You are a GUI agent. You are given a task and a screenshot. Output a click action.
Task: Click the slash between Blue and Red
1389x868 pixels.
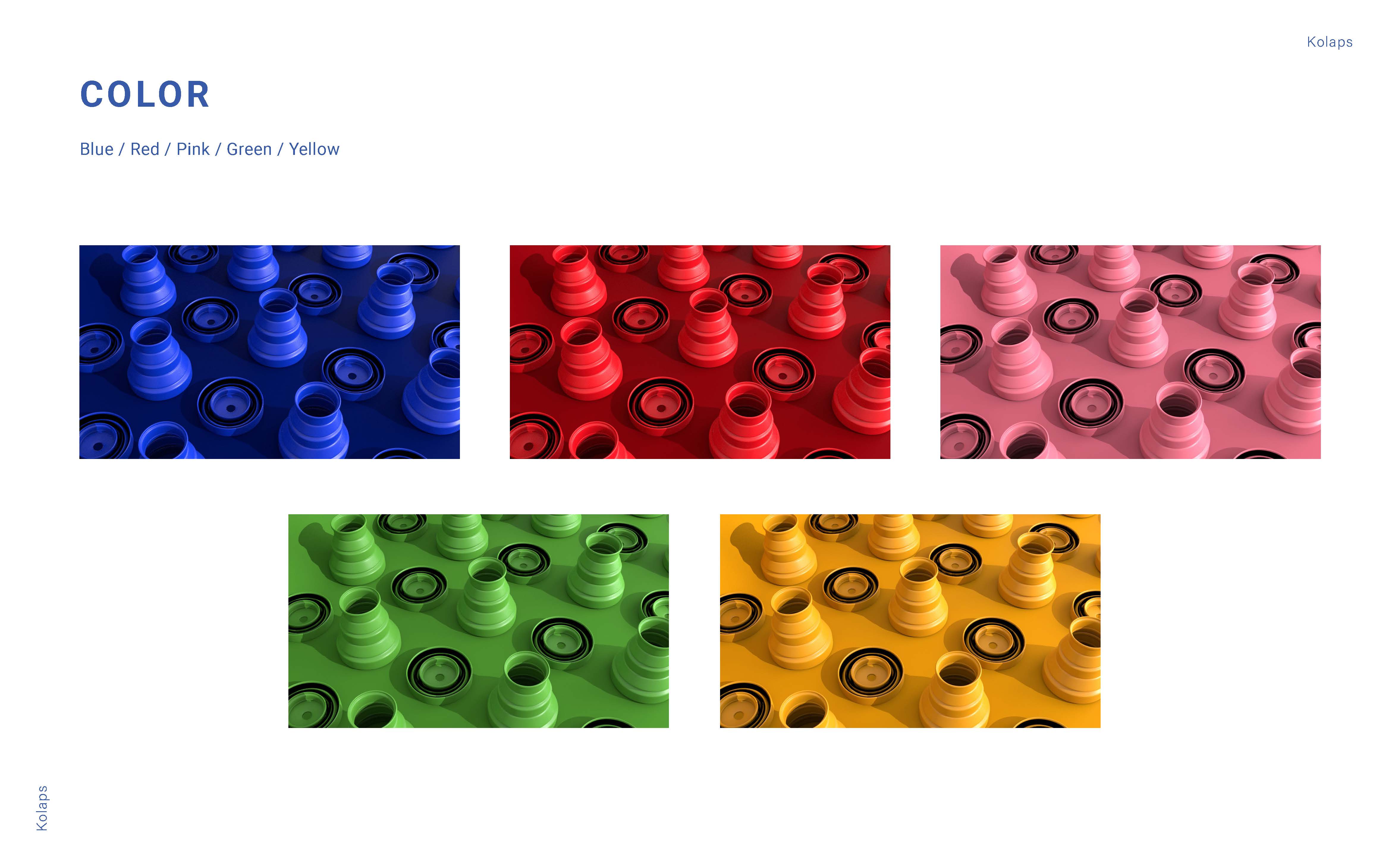point(122,149)
